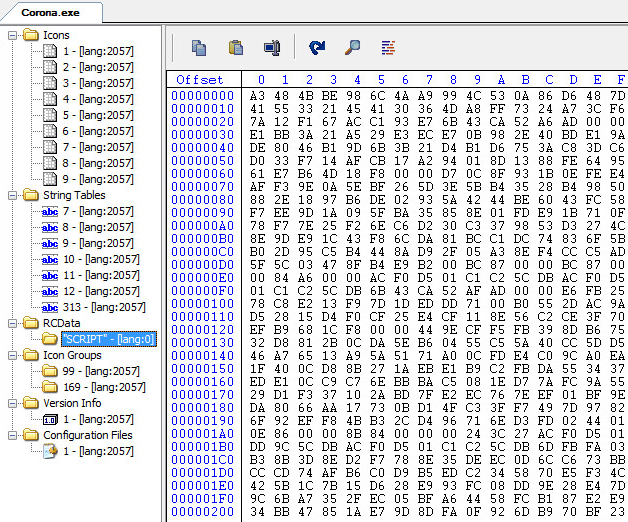This screenshot has height=522, width=628.
Task: Select icon group 169 - [lang:2057]
Action: coord(104,387)
